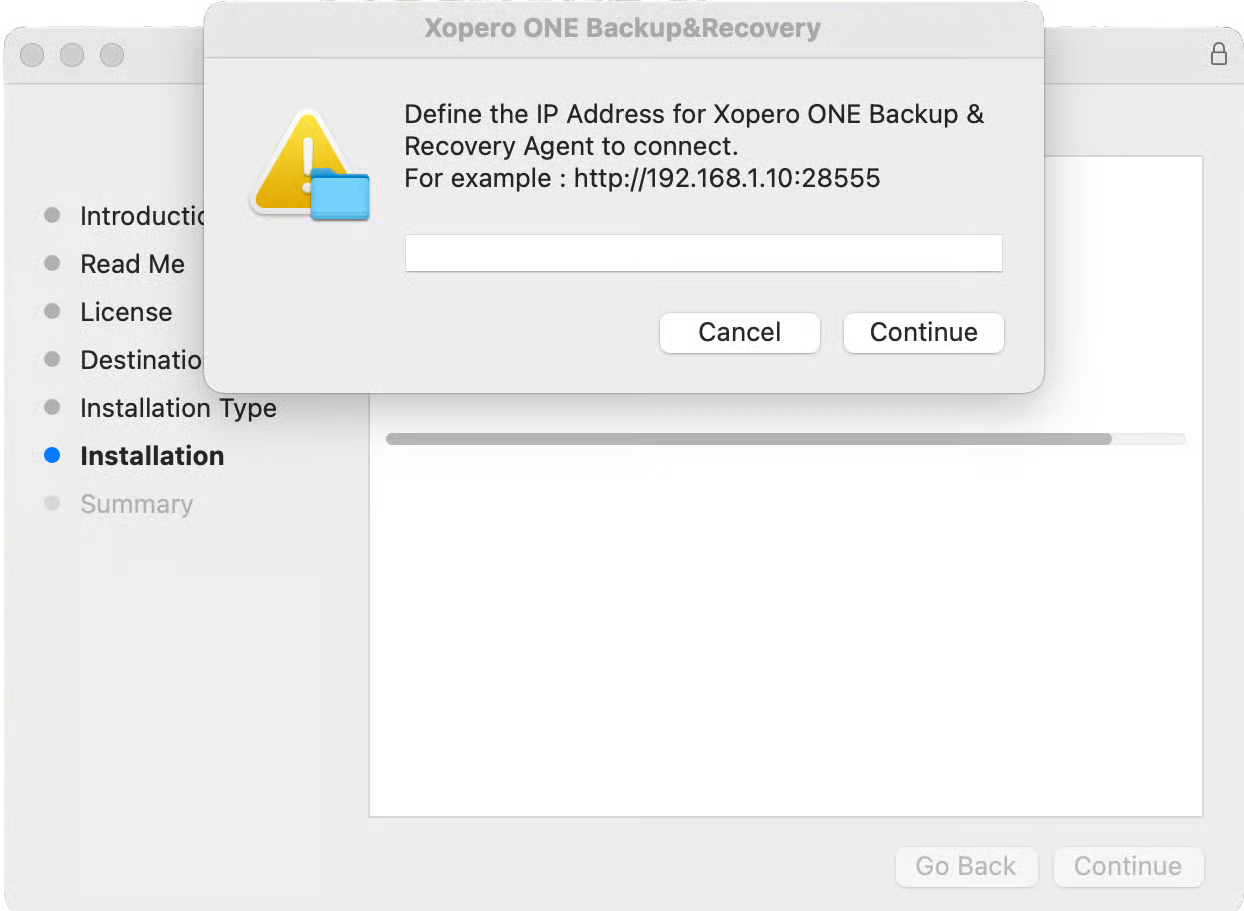1244x911 pixels.
Task: Click the bullet dot beside Installation Type
Action: pos(53,408)
